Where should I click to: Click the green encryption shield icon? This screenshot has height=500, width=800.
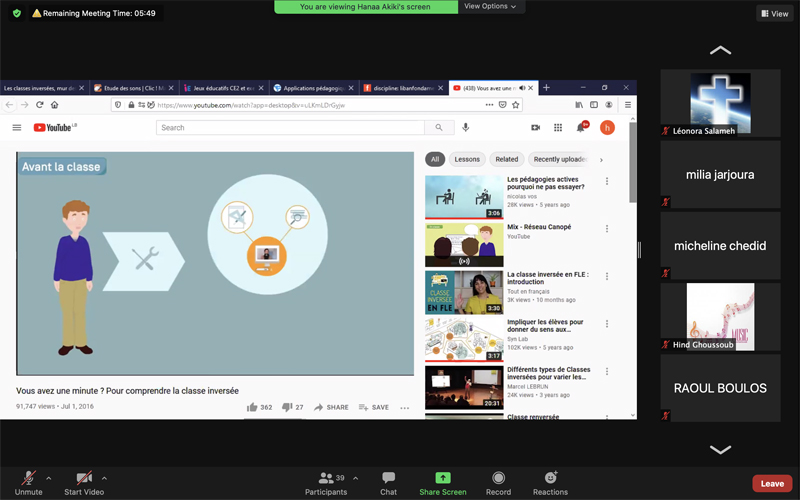click(x=17, y=13)
